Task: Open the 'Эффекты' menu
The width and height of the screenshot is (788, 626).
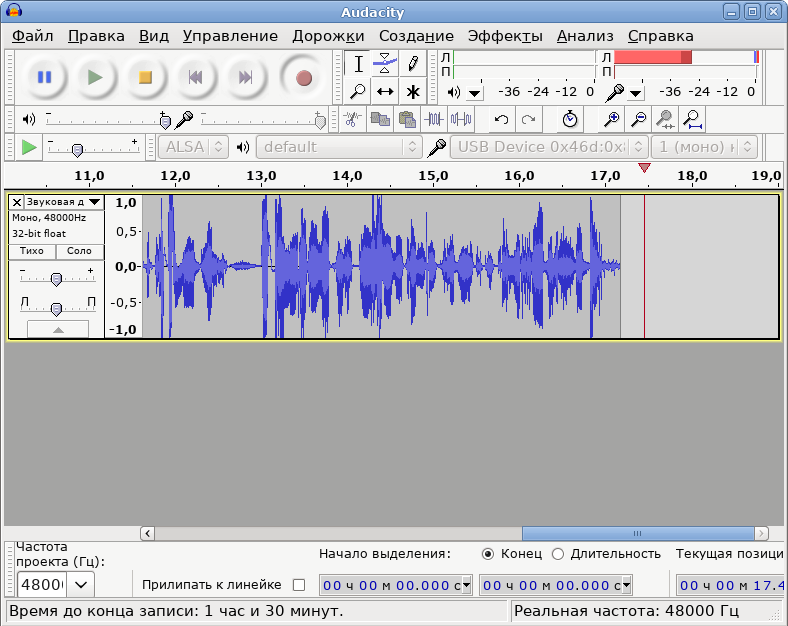Action: pos(505,36)
